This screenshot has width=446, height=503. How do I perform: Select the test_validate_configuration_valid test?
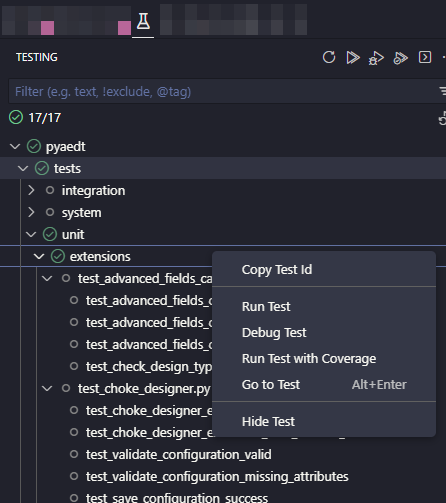[223, 454]
